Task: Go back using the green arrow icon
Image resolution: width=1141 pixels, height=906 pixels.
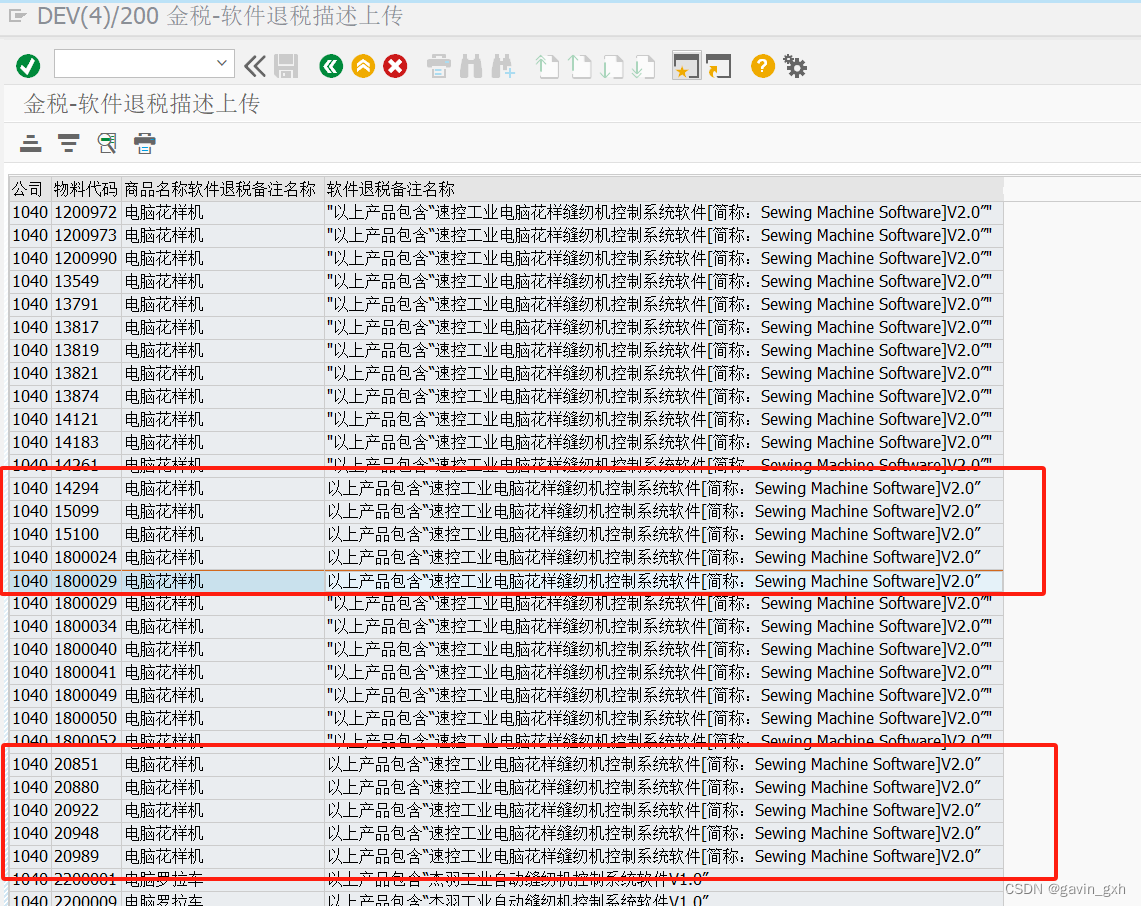Action: [331, 66]
